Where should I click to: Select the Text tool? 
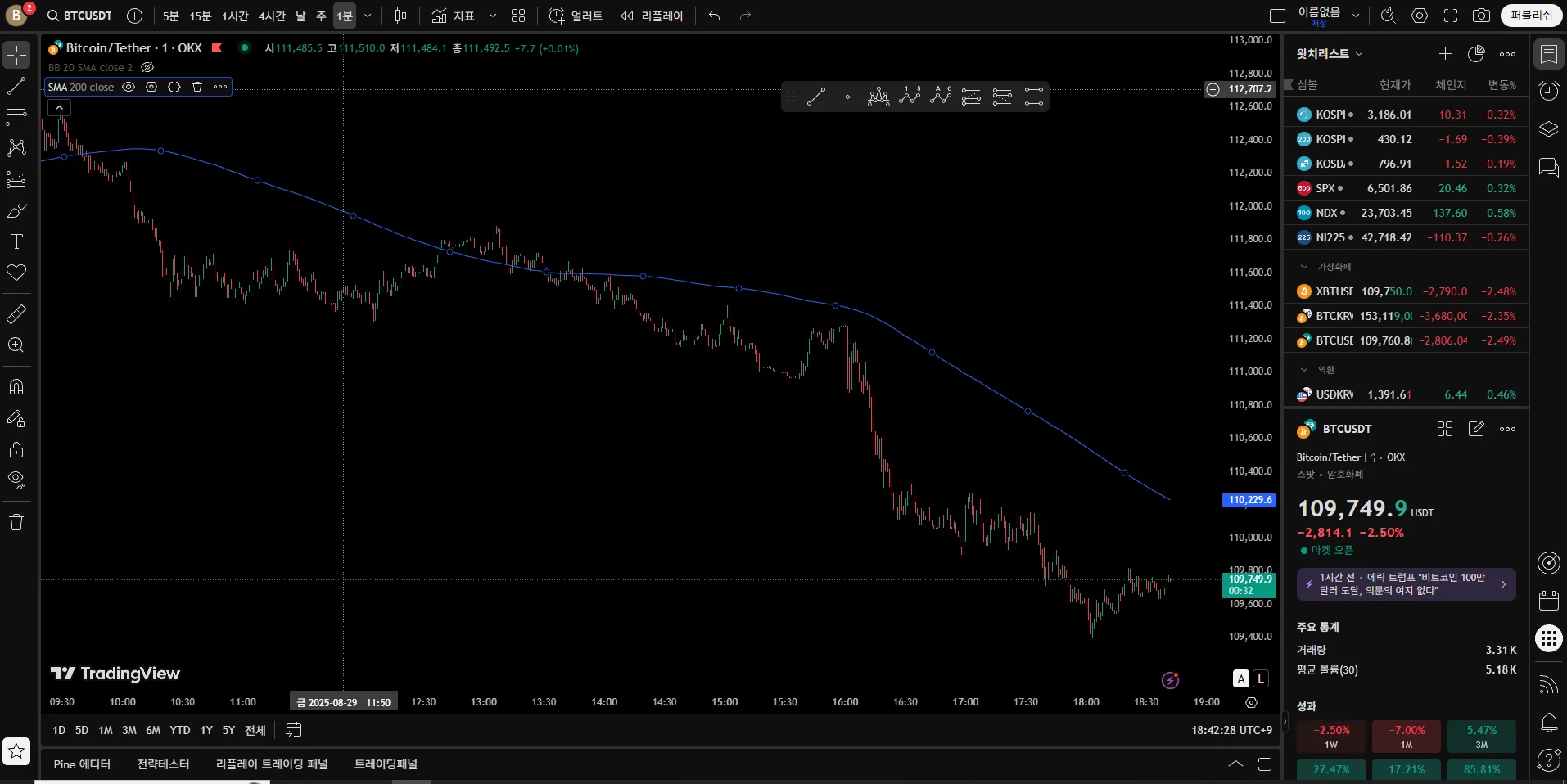[16, 241]
